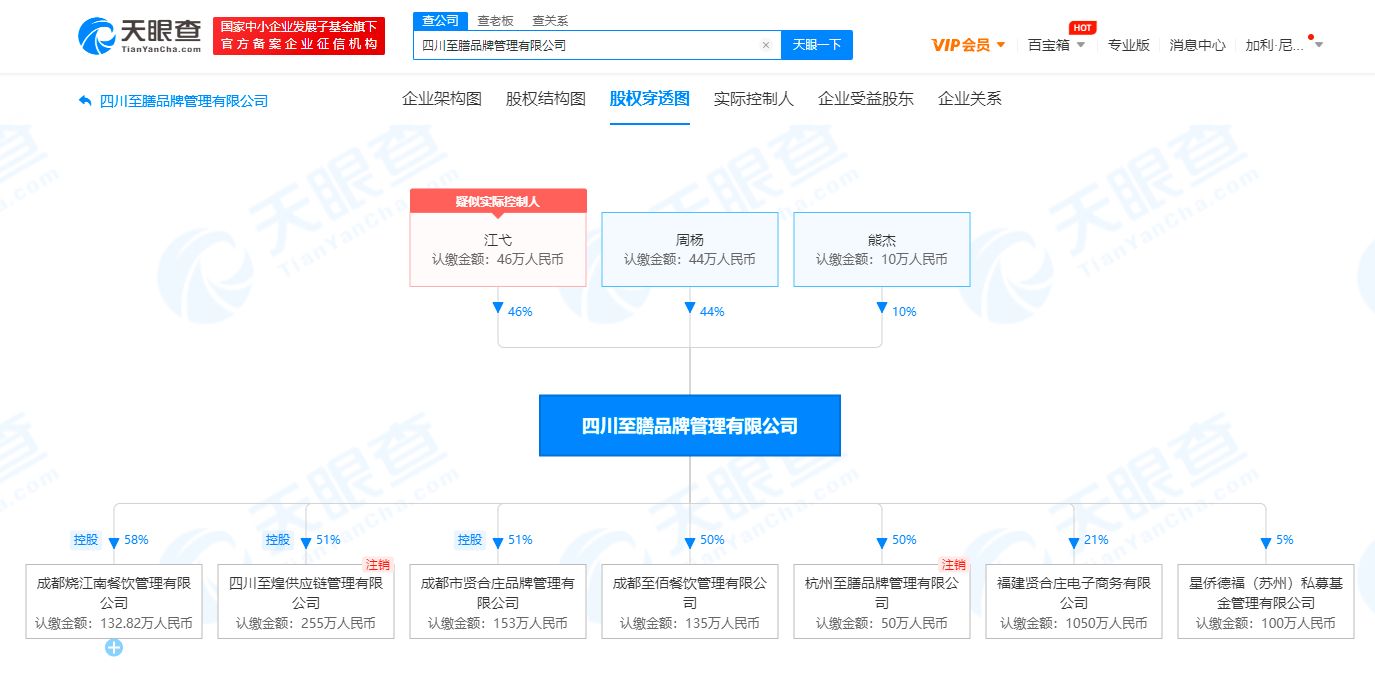The width and height of the screenshot is (1375, 680).
Task: Expand 成都烧江南餐饮管理有限公司 node with plus icon
Action: 114,648
